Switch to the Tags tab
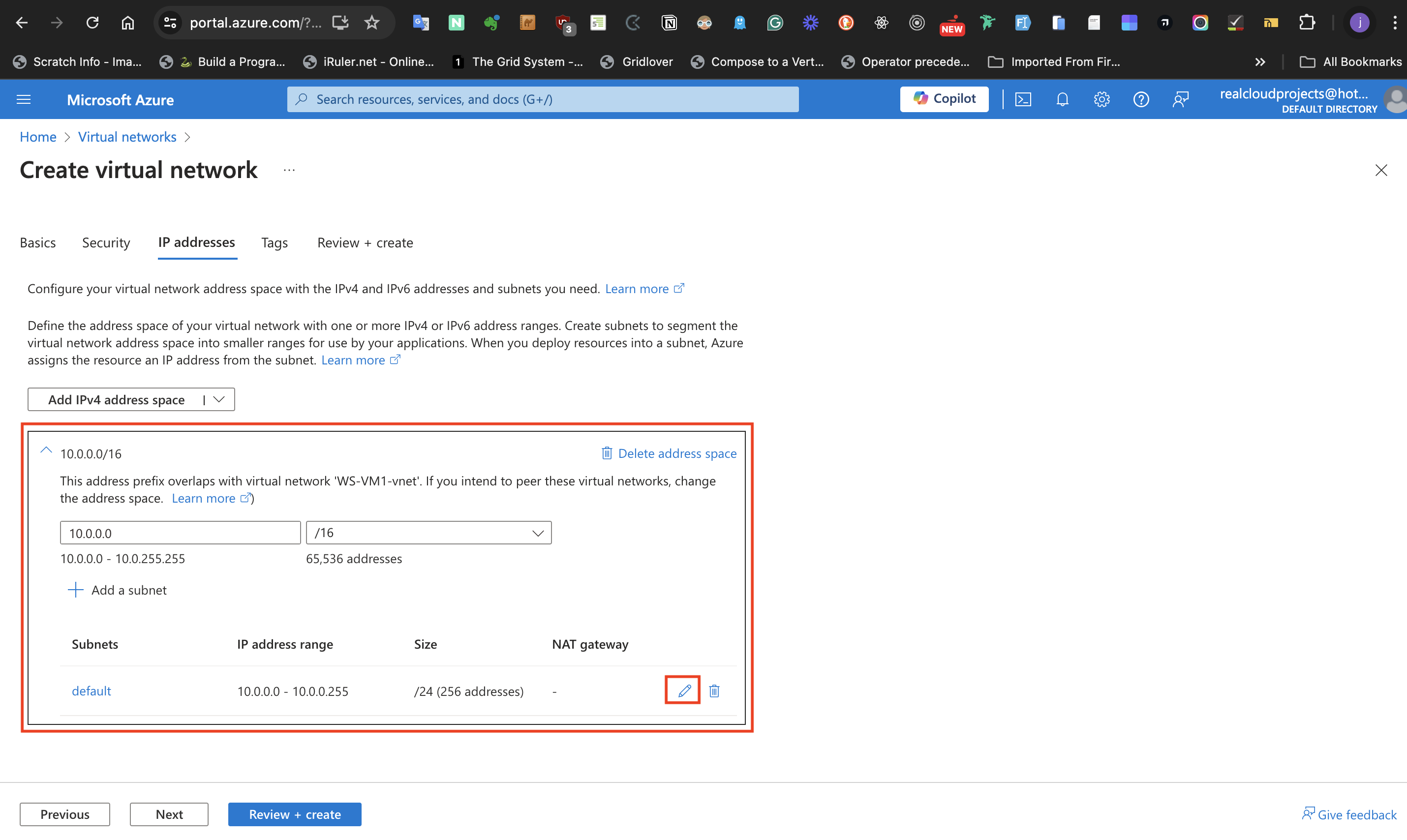1407x840 pixels. pyautogui.click(x=274, y=243)
